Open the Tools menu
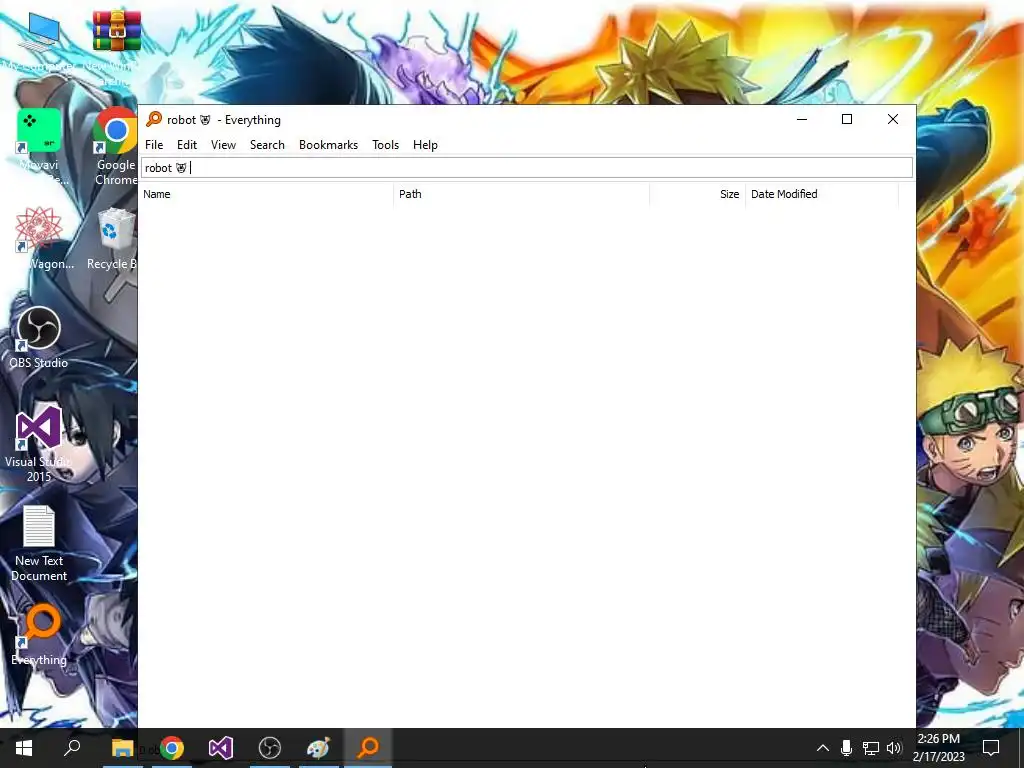Viewport: 1024px width, 768px height. coord(385,145)
